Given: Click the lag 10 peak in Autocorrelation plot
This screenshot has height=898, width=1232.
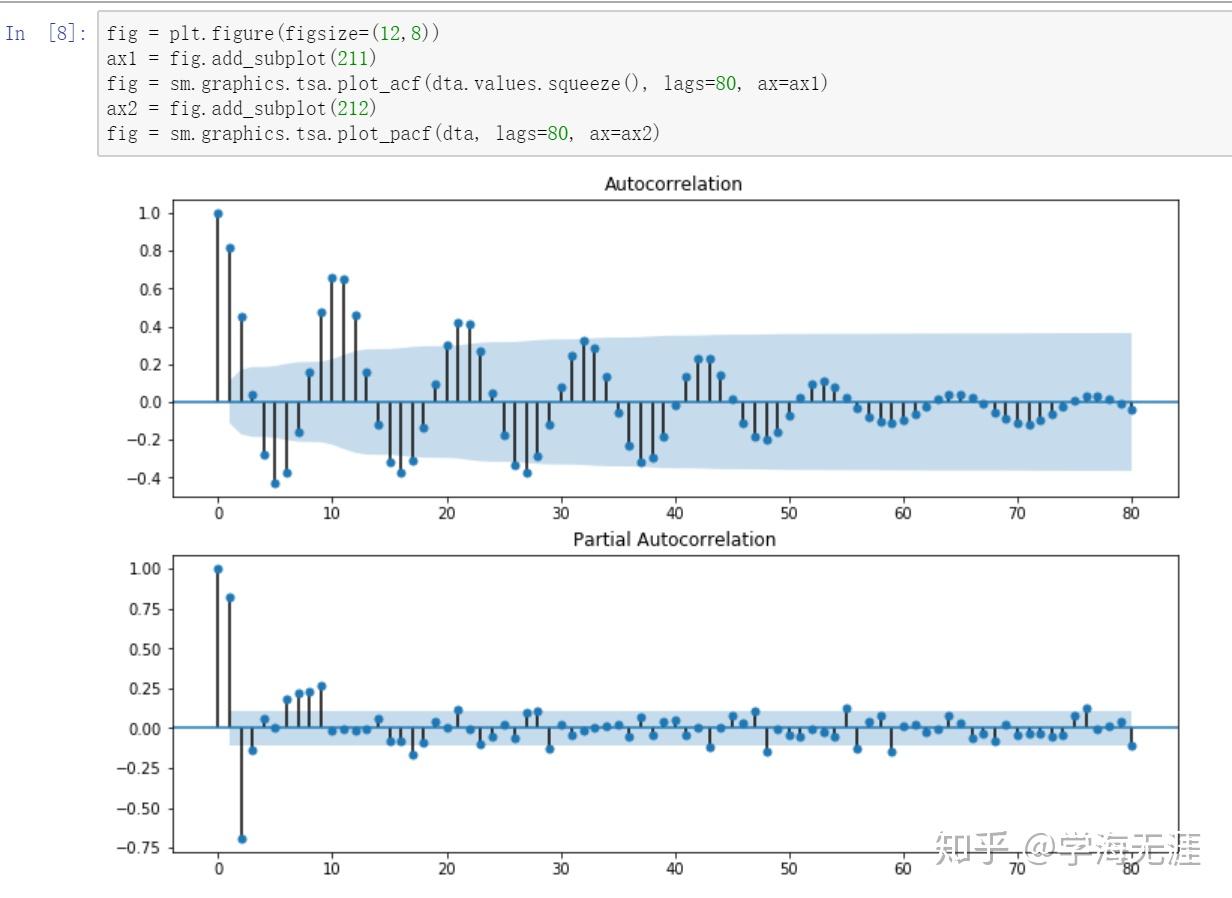Looking at the screenshot, I should tap(332, 278).
